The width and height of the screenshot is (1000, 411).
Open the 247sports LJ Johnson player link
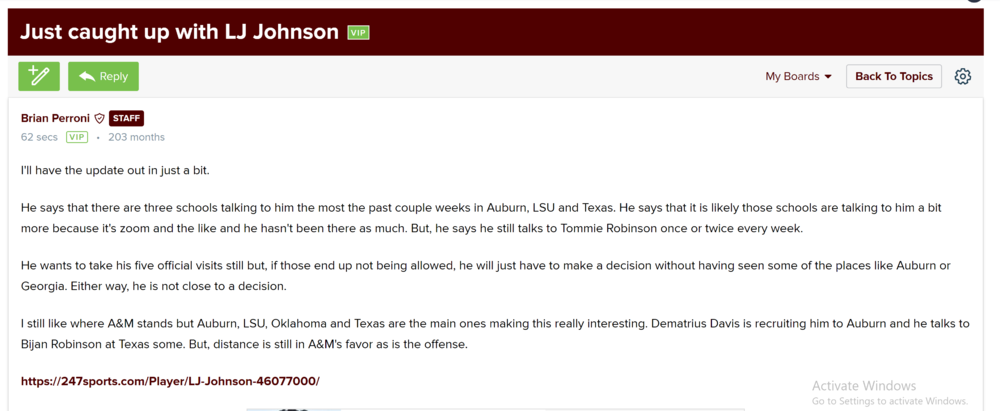pyautogui.click(x=170, y=381)
